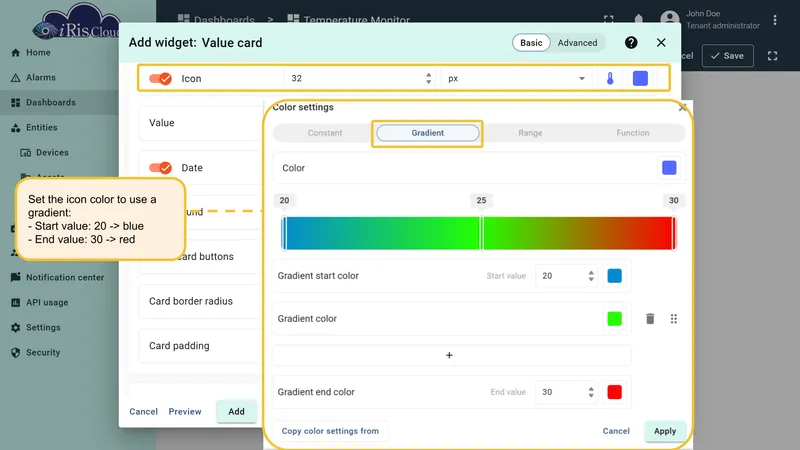Open the red gradient end color swatch
Image resolution: width=800 pixels, height=450 pixels.
[x=614, y=392]
